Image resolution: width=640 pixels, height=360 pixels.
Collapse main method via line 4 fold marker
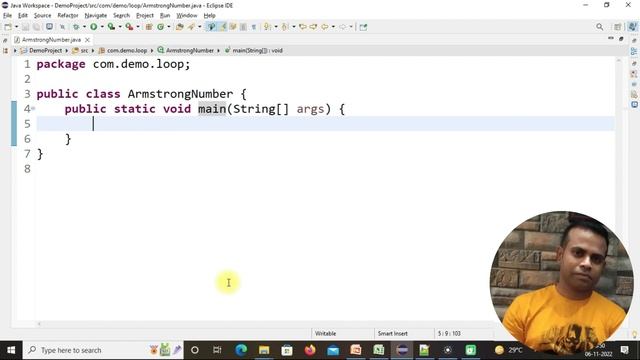click(x=33, y=109)
